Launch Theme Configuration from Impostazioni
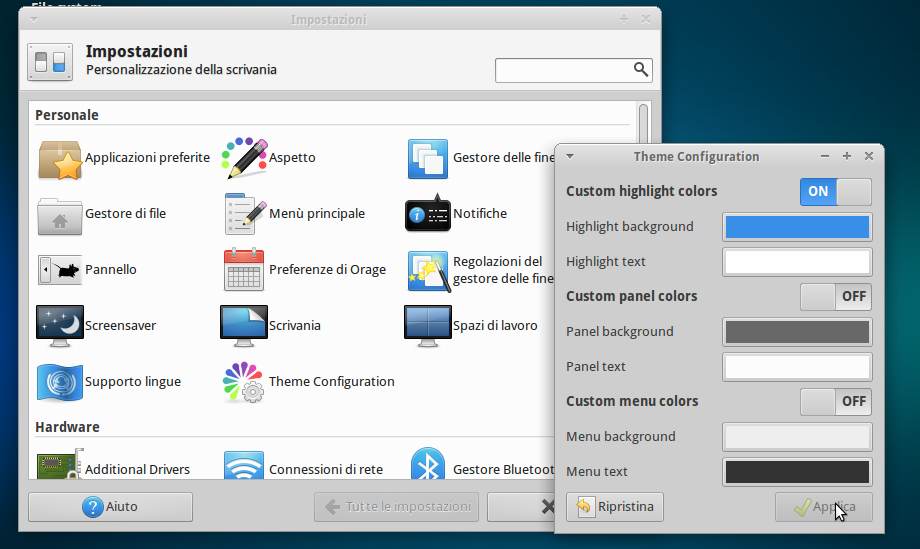 click(x=309, y=382)
